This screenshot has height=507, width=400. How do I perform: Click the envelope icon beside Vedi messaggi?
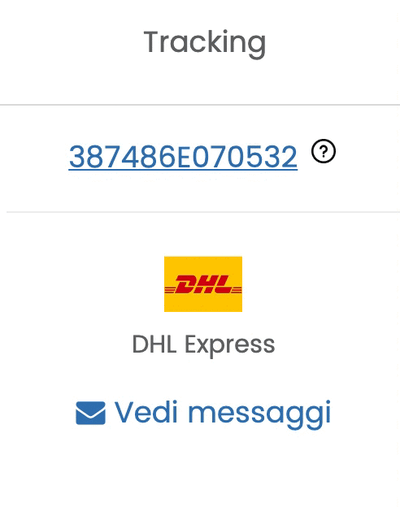(x=91, y=413)
